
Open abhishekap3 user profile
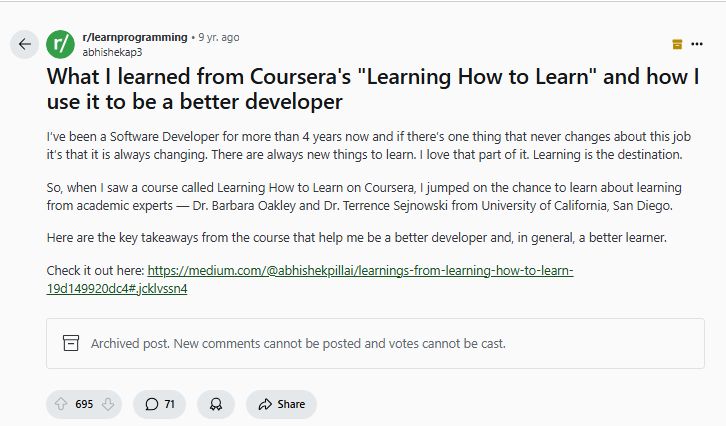pos(112,51)
